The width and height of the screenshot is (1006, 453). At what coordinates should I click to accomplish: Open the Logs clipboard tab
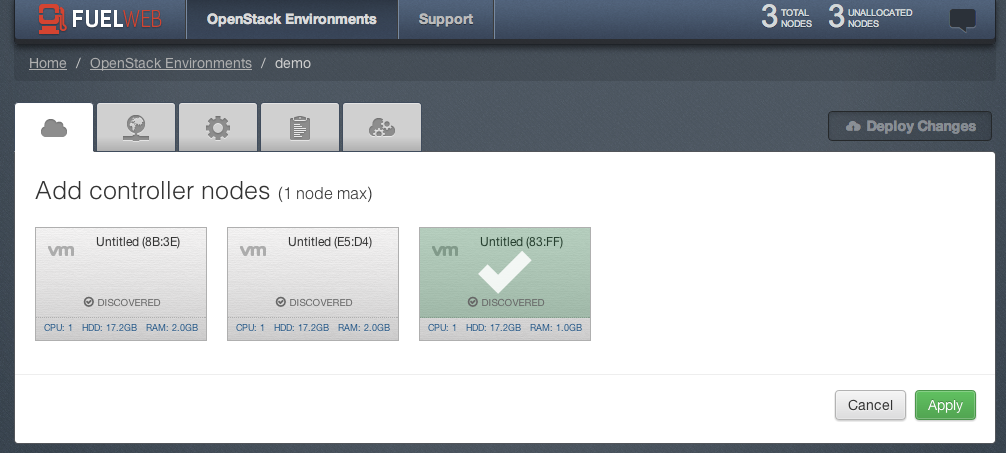[300, 127]
